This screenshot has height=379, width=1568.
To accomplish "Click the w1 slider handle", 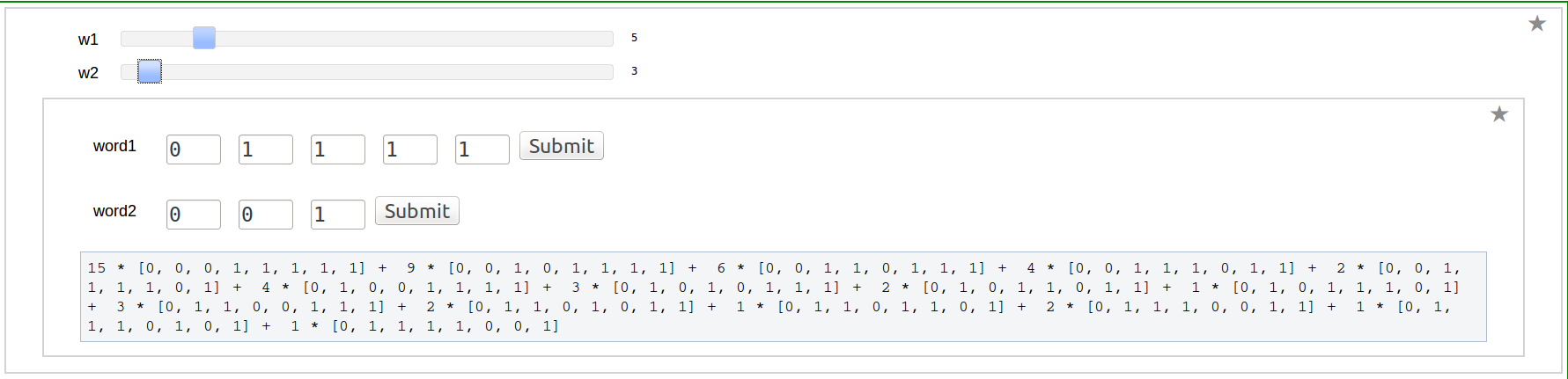I will point(204,38).
